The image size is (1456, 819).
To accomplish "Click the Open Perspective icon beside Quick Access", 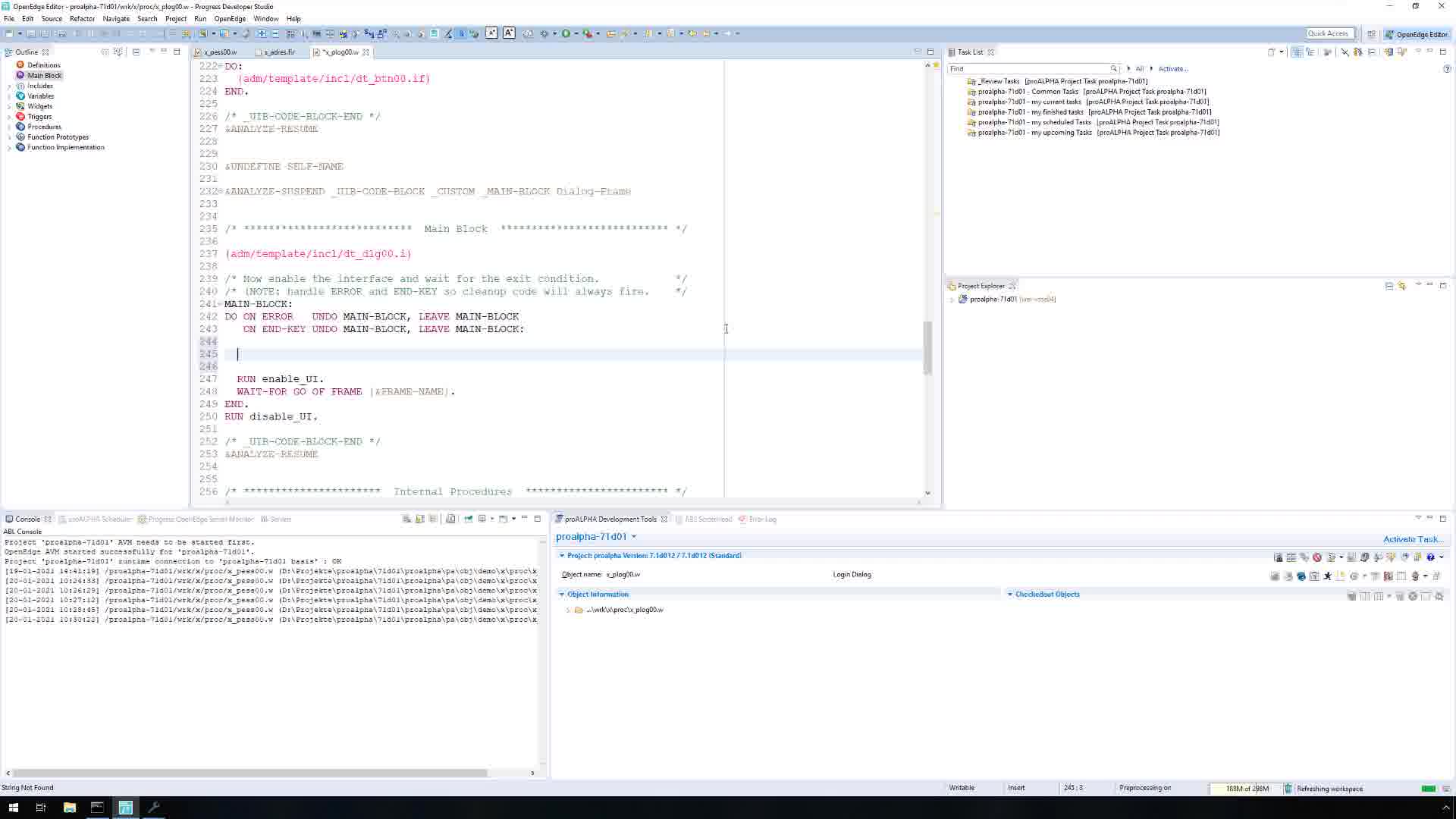I will tap(1371, 34).
